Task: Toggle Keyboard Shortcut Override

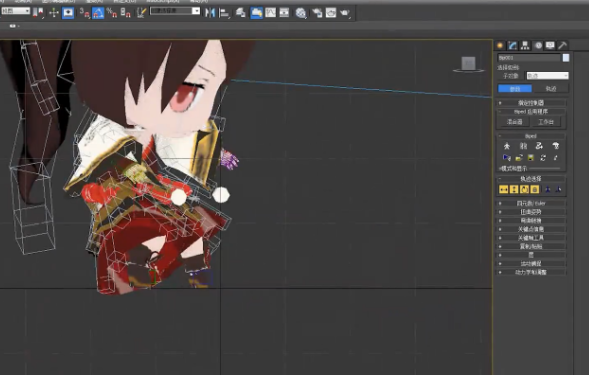Action: [68, 13]
